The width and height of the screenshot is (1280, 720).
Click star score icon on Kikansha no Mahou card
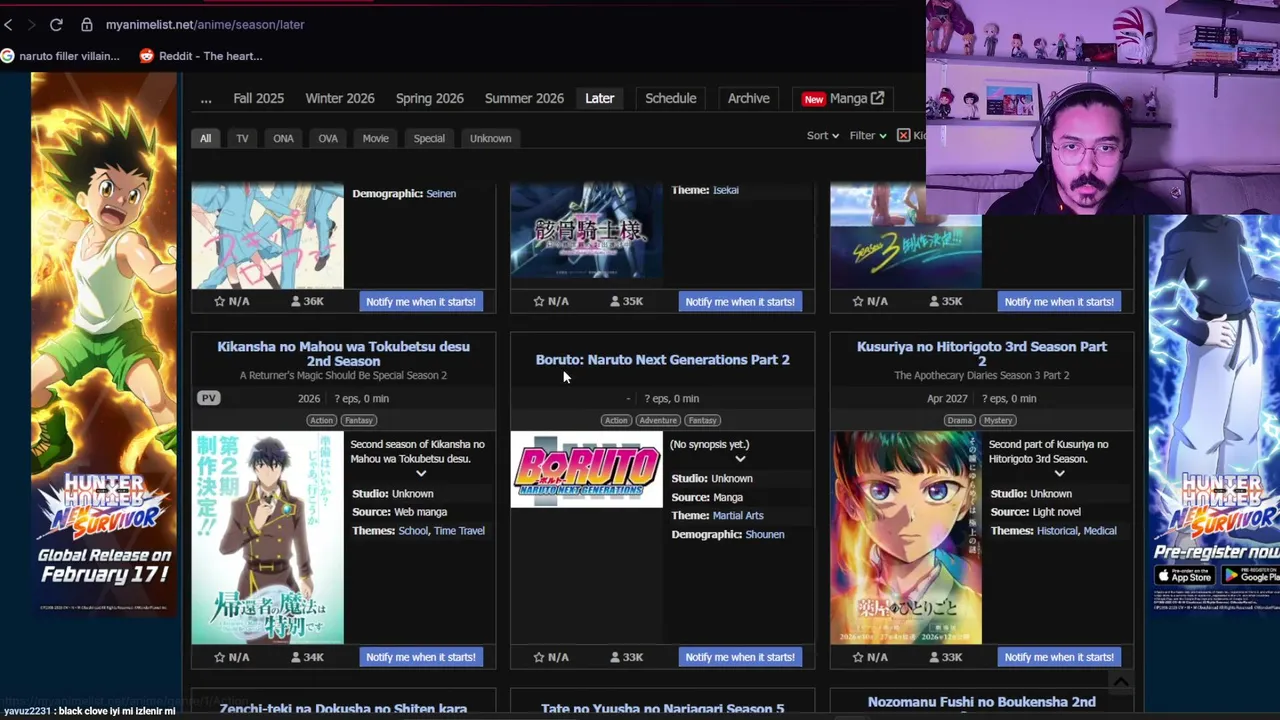[x=220, y=657]
